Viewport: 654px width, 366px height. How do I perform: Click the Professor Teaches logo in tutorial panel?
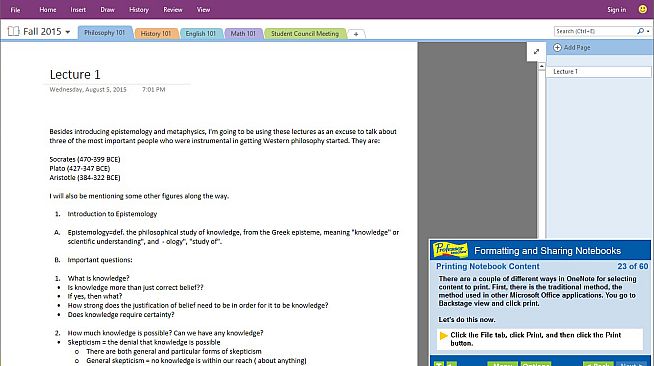pos(450,250)
